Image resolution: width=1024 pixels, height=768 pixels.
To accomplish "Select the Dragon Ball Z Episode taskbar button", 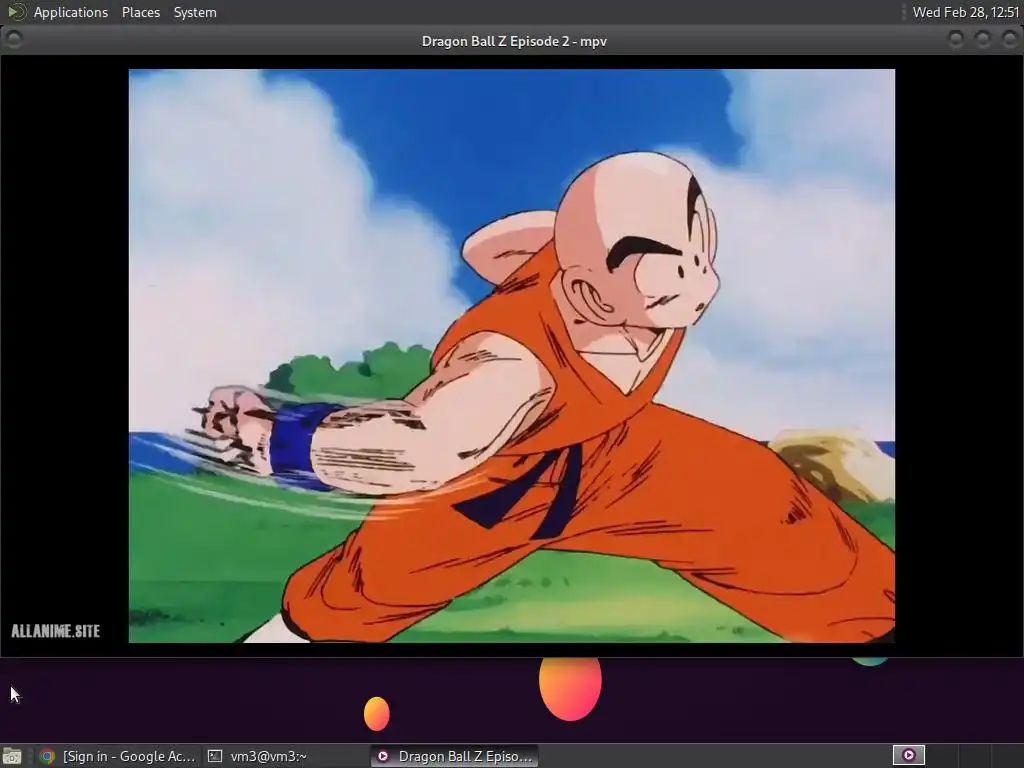I will point(455,756).
